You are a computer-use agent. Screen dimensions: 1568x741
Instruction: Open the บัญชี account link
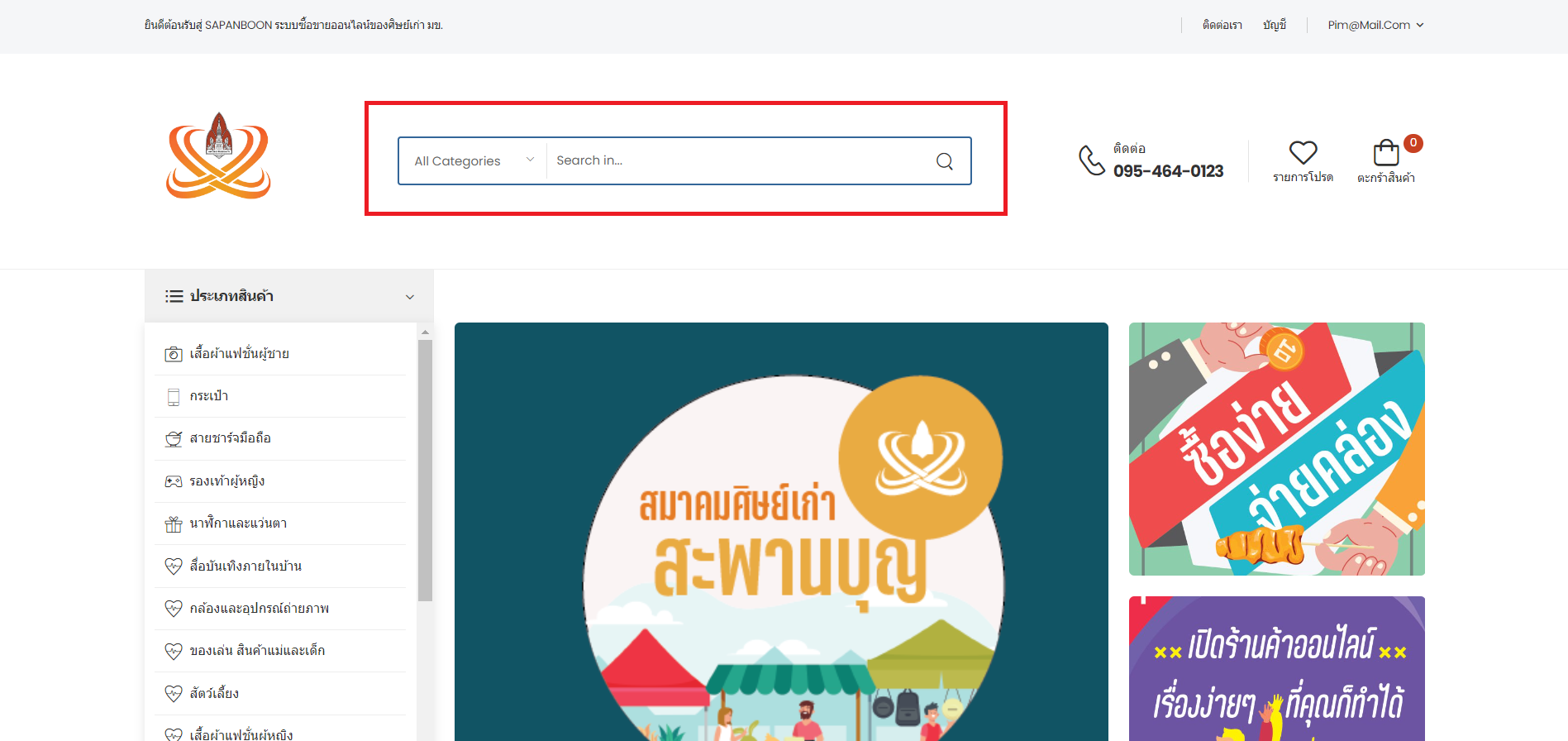tap(1274, 25)
